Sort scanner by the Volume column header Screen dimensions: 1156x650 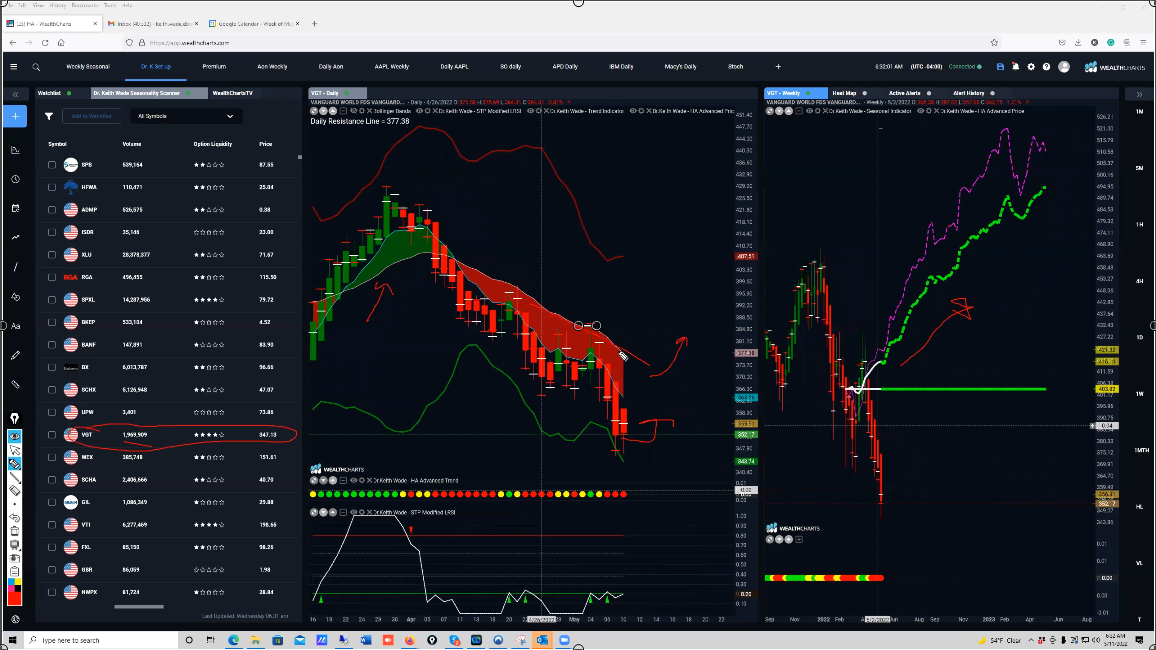pos(132,144)
